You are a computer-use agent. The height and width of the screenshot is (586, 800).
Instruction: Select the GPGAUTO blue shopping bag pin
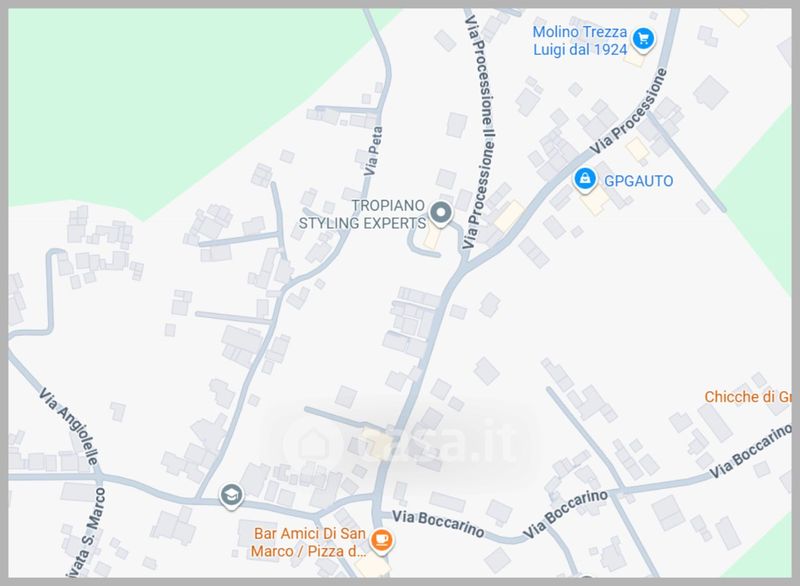pyautogui.click(x=585, y=180)
